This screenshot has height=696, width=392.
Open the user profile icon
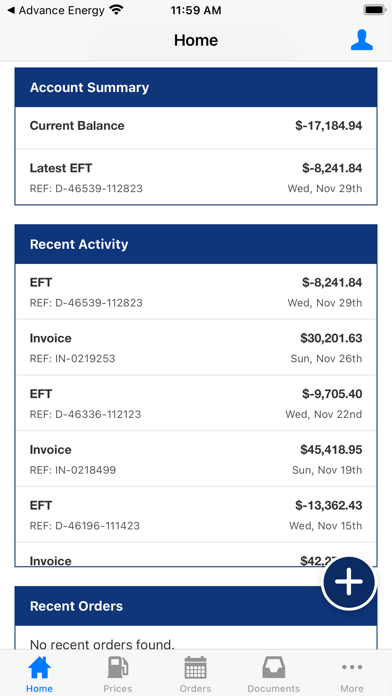361,40
